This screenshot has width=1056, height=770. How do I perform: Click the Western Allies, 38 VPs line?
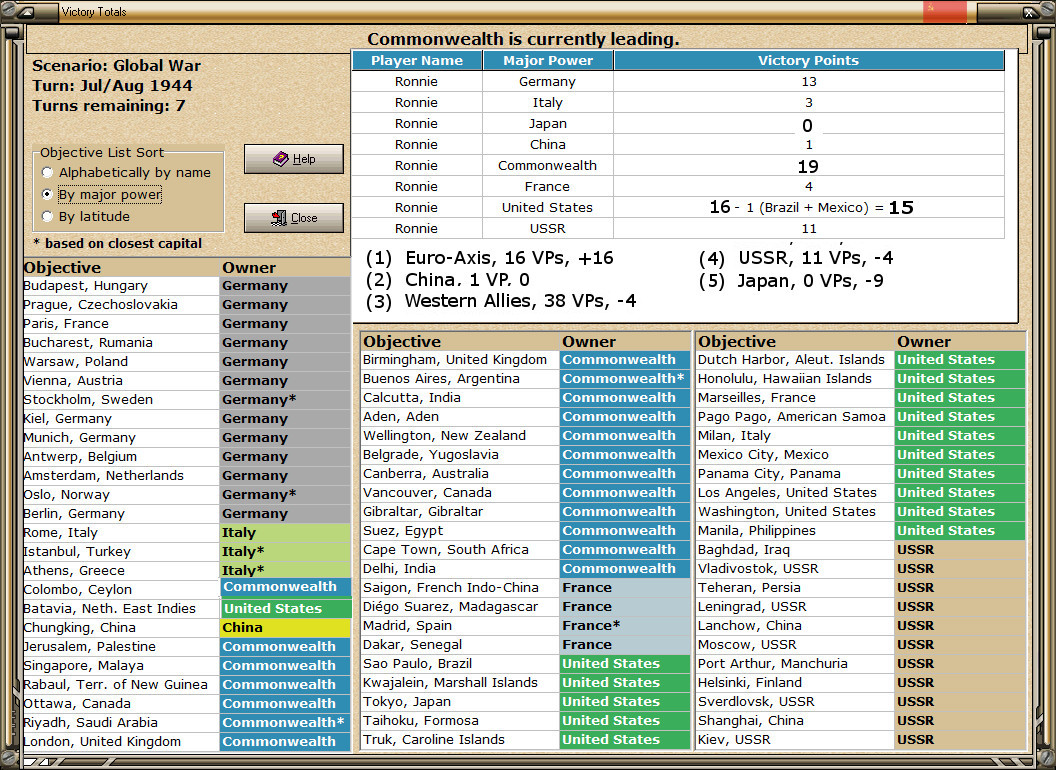(x=501, y=300)
